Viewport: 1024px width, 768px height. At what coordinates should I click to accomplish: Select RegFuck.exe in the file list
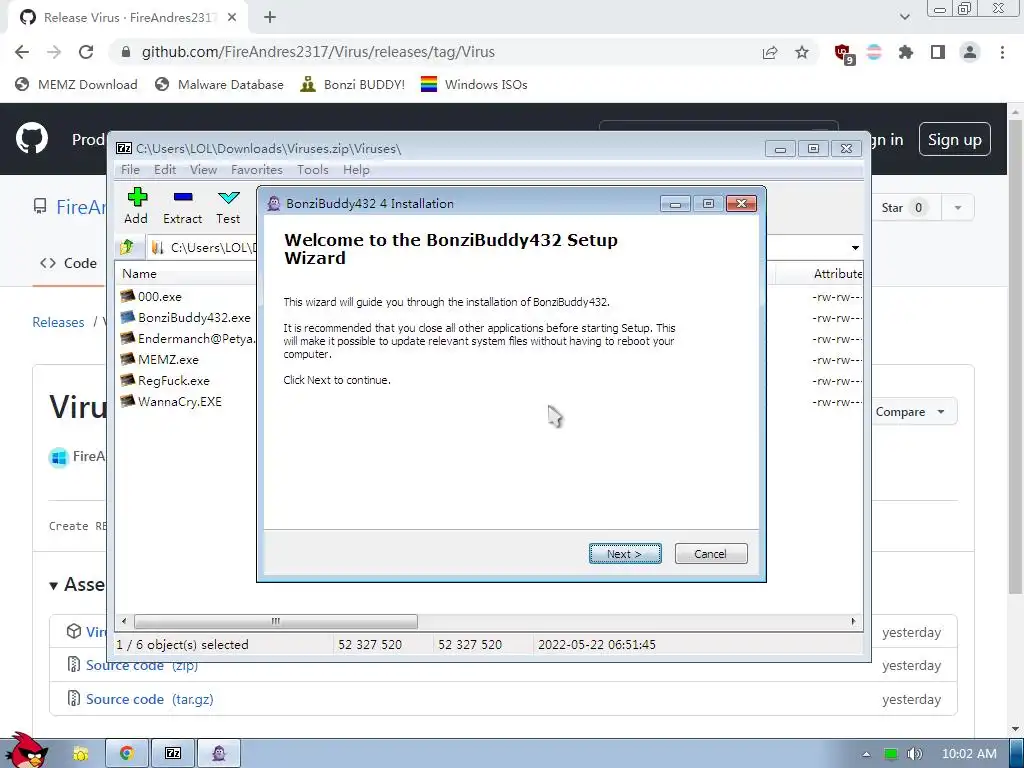(x=174, y=380)
